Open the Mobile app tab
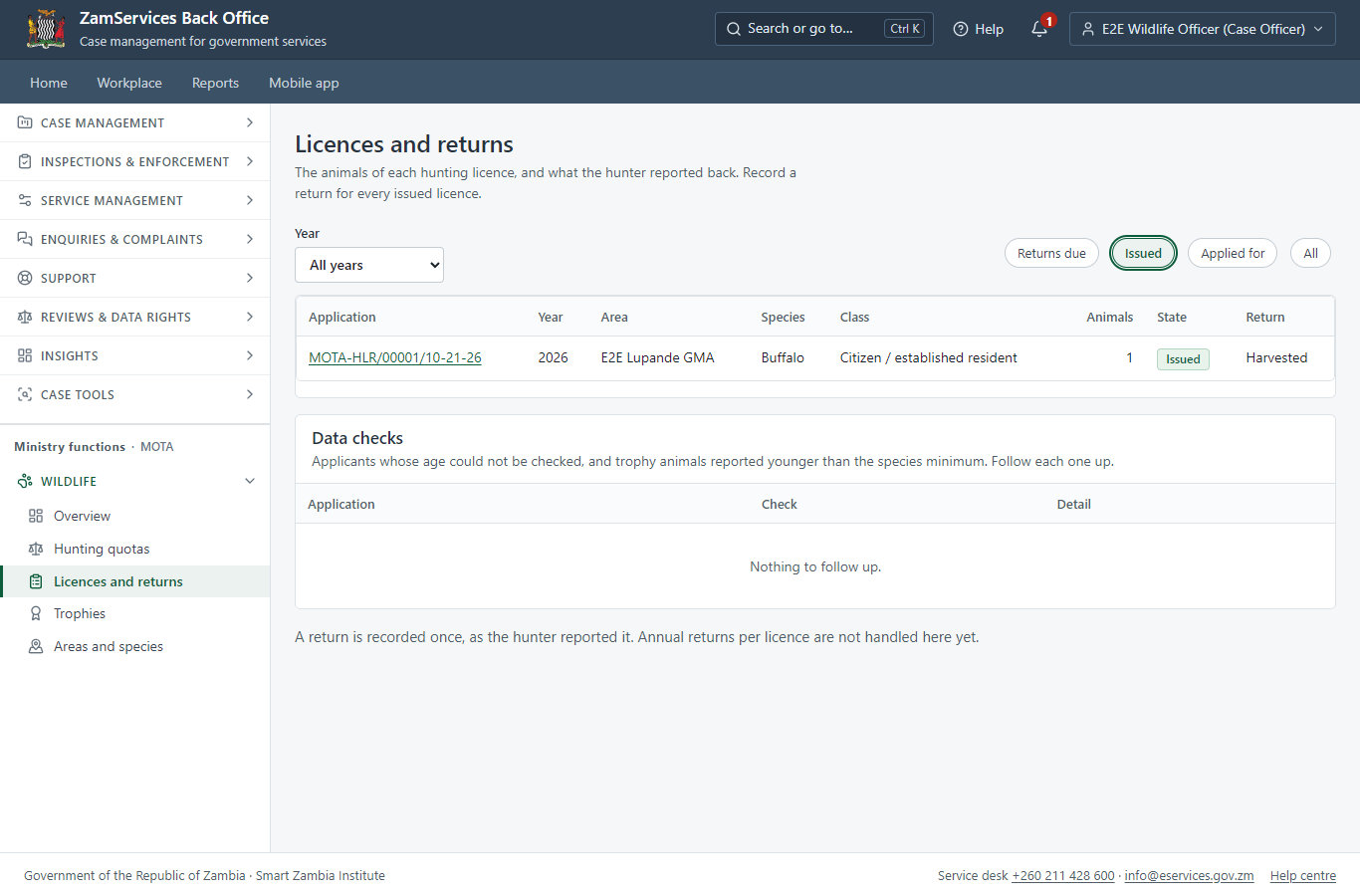 [304, 83]
